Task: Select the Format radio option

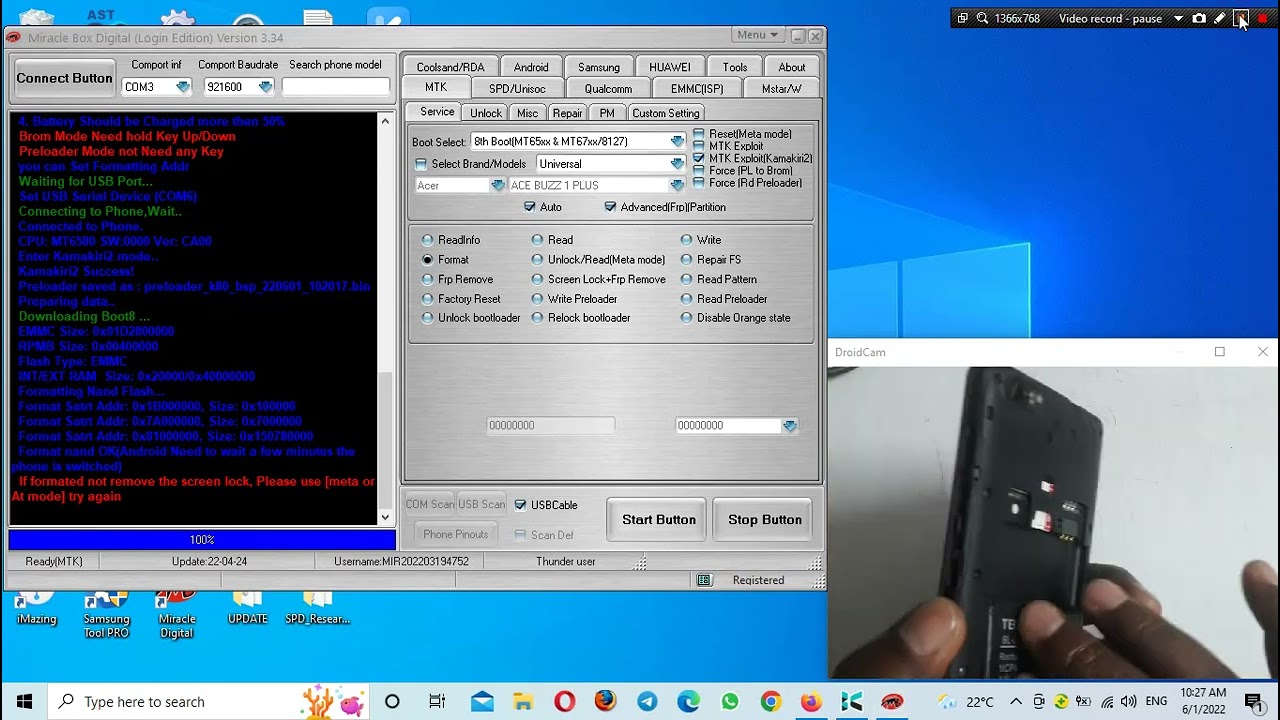Action: pyautogui.click(x=427, y=259)
